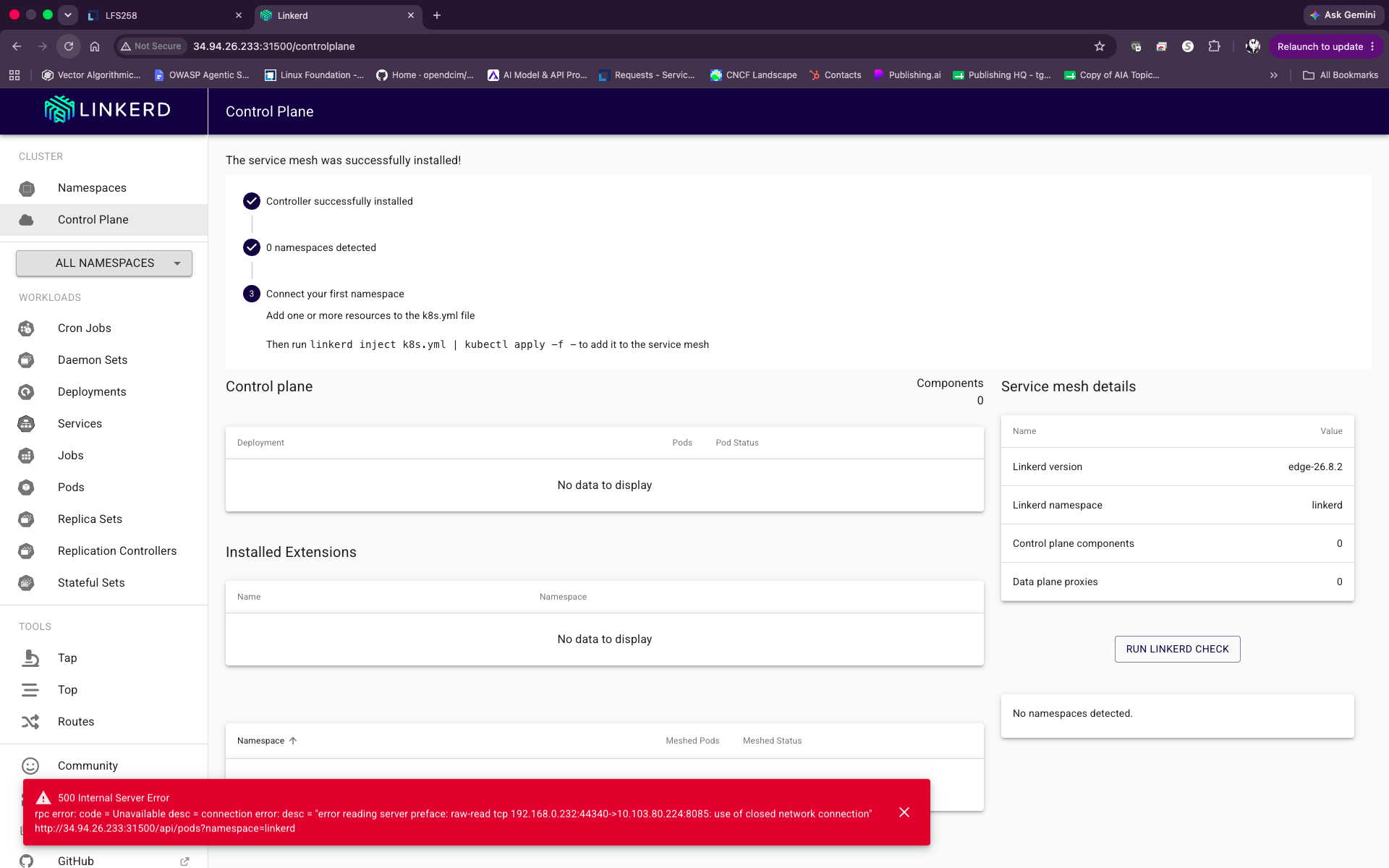The image size is (1389, 868).
Task: Open the Contacts bookmark
Action: pyautogui.click(x=835, y=75)
